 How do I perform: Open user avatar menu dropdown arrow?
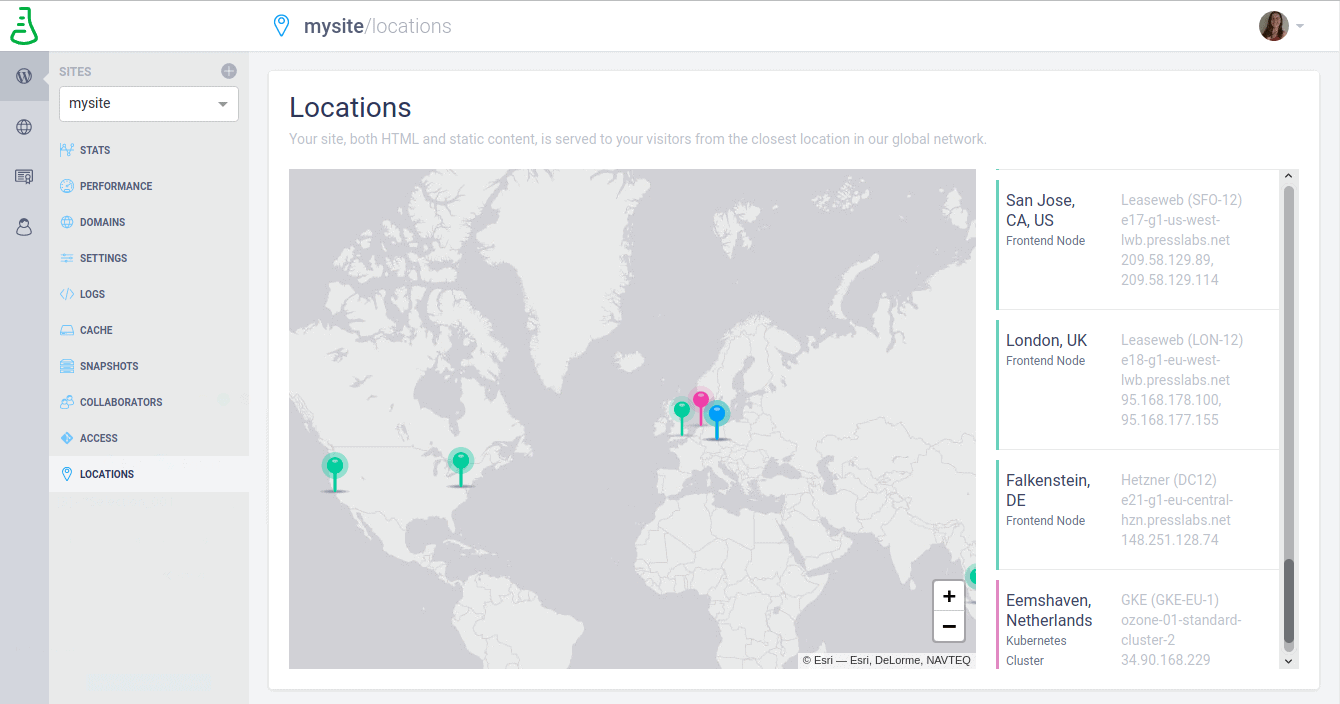click(x=1300, y=26)
